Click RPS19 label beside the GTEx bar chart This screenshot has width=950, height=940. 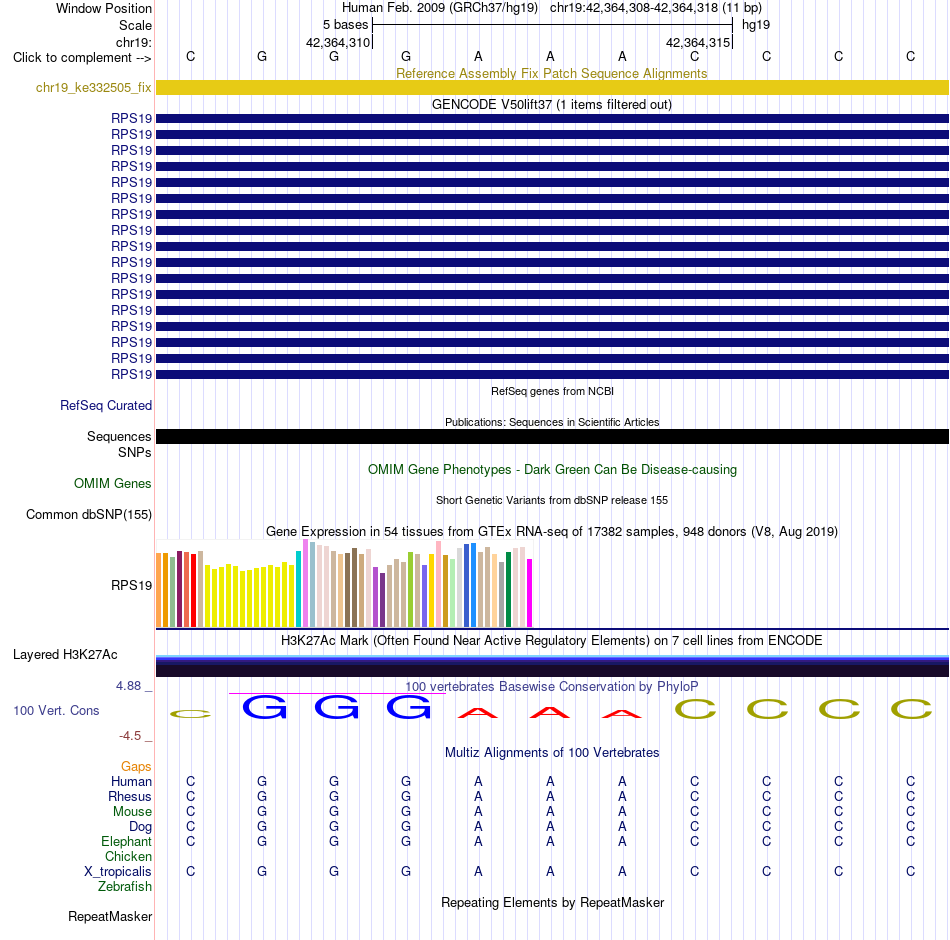[131, 585]
